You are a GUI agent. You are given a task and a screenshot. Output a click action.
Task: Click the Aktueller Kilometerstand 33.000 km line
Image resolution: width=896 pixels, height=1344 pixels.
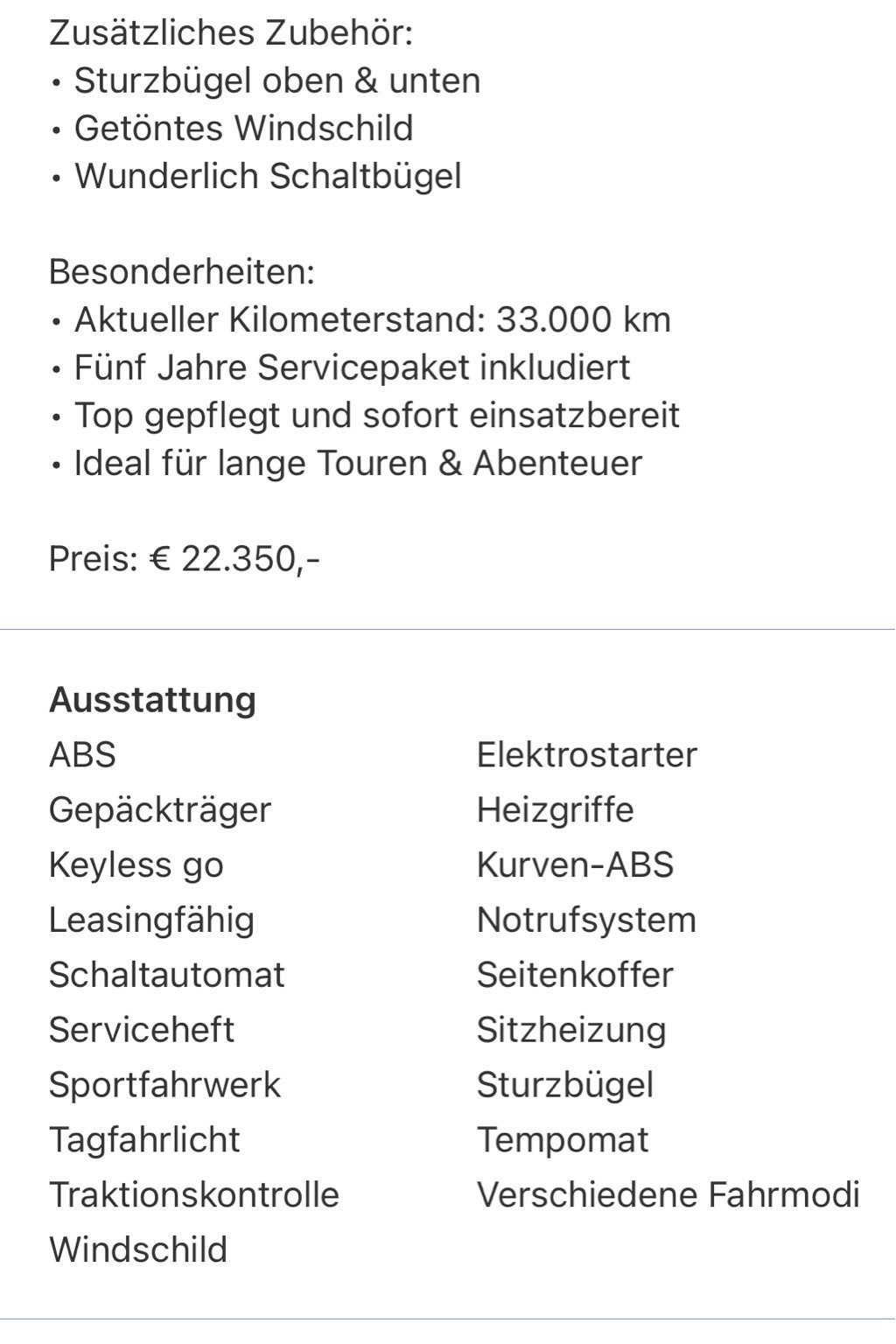coord(372,319)
